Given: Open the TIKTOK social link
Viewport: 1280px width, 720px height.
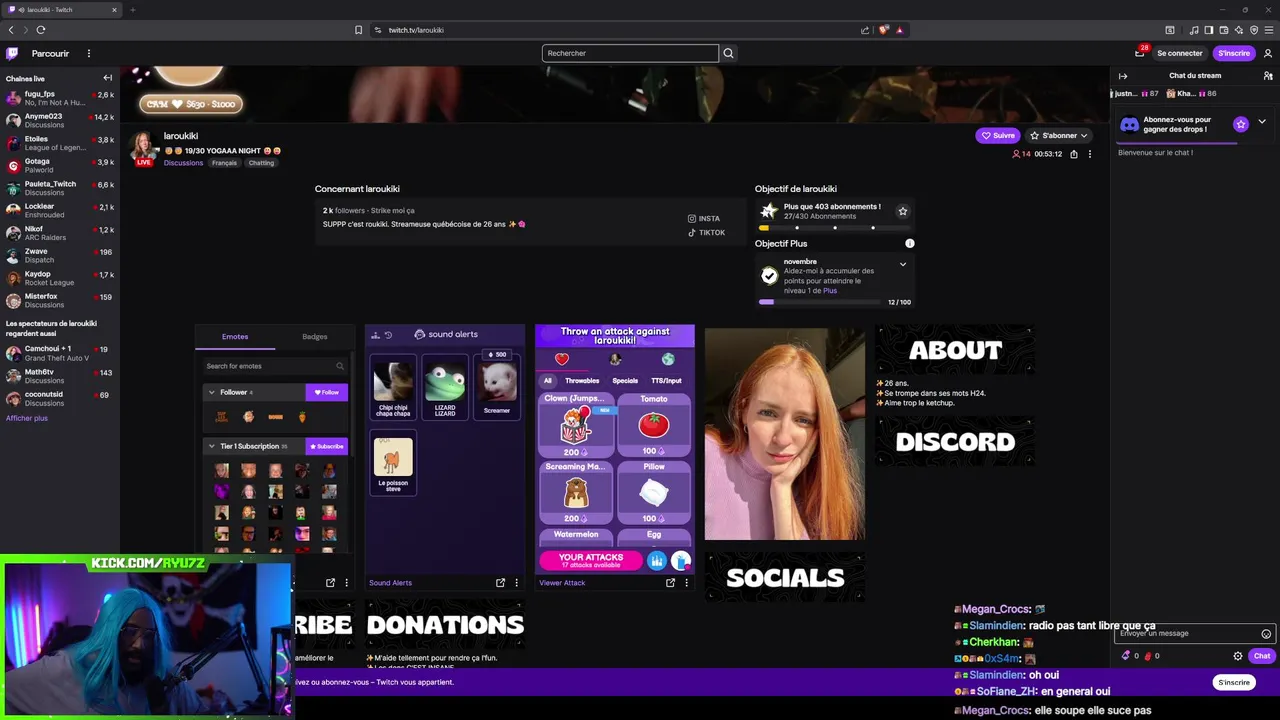Looking at the screenshot, I should point(706,233).
